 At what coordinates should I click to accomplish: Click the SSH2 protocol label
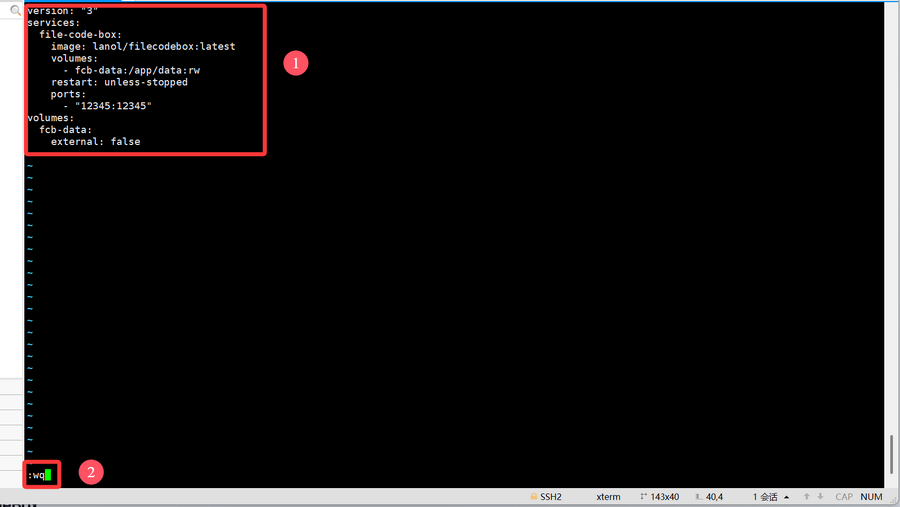[551, 497]
